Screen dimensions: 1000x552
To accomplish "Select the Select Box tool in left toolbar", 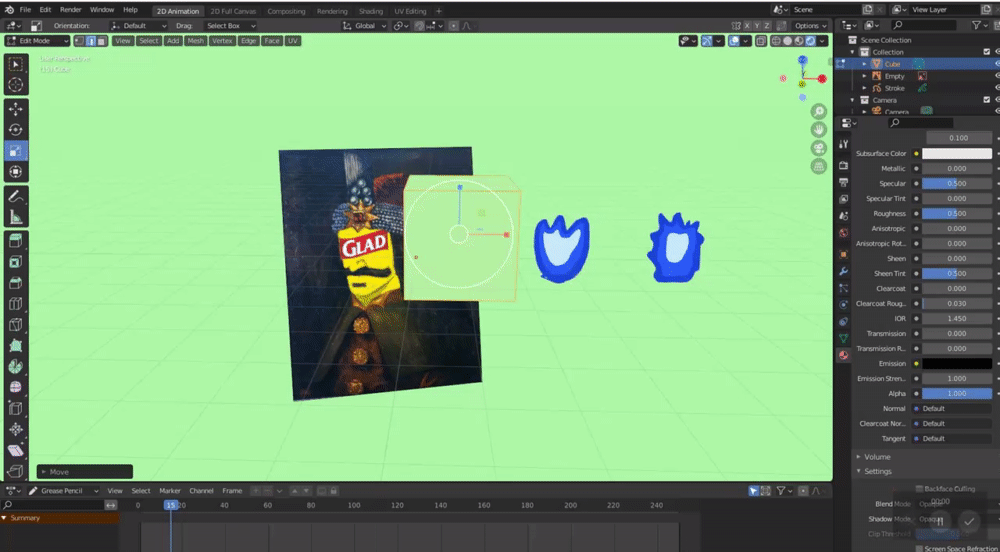I will click(x=15, y=64).
